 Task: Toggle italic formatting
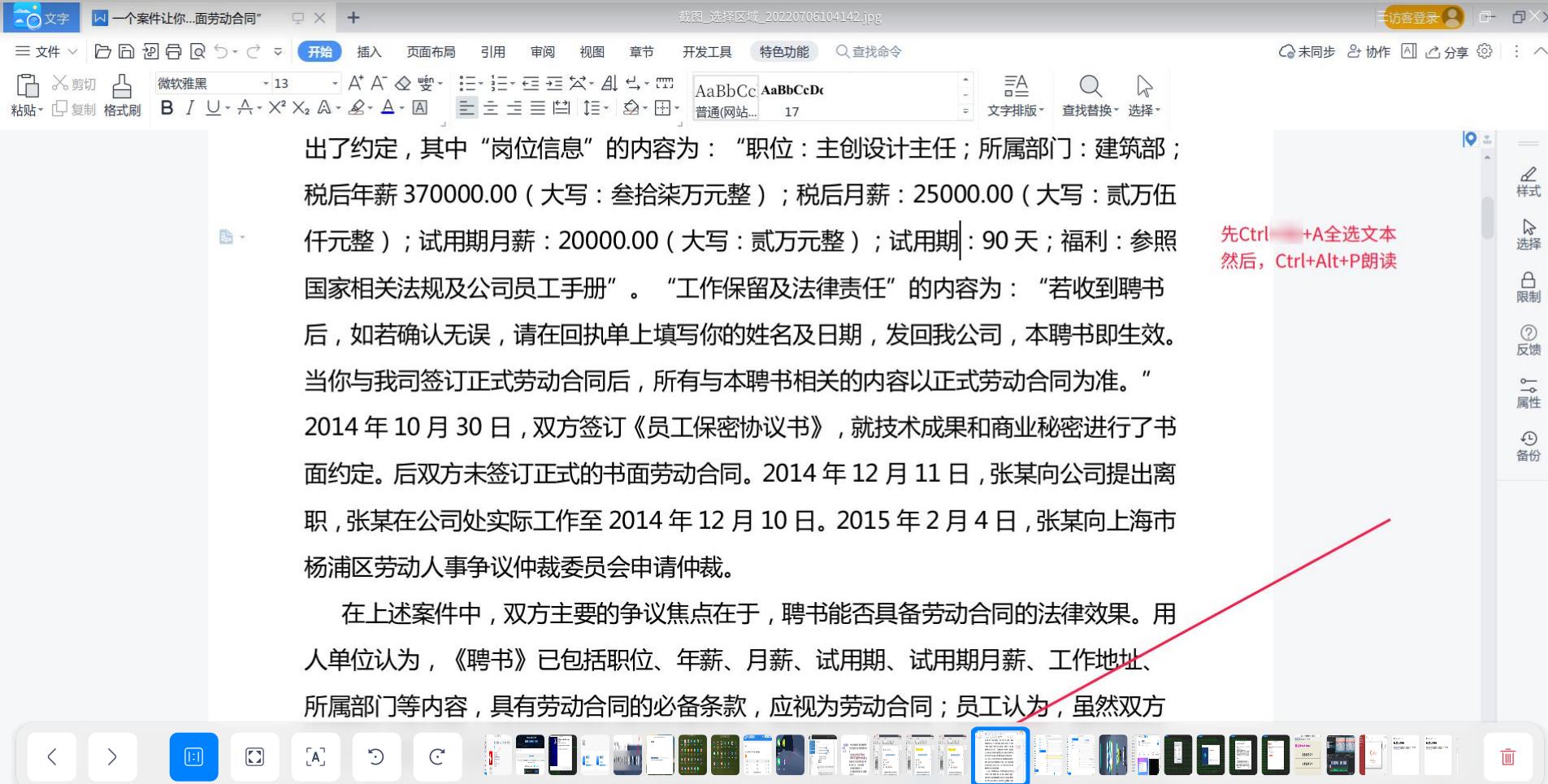coord(189,106)
